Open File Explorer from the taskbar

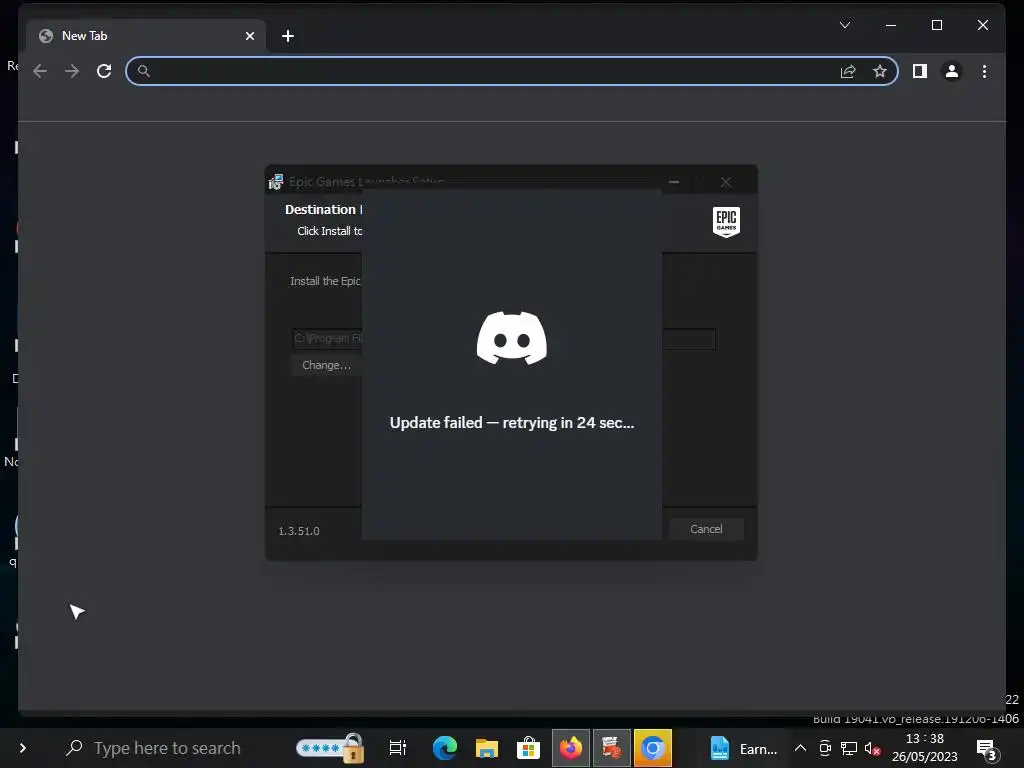pos(487,748)
